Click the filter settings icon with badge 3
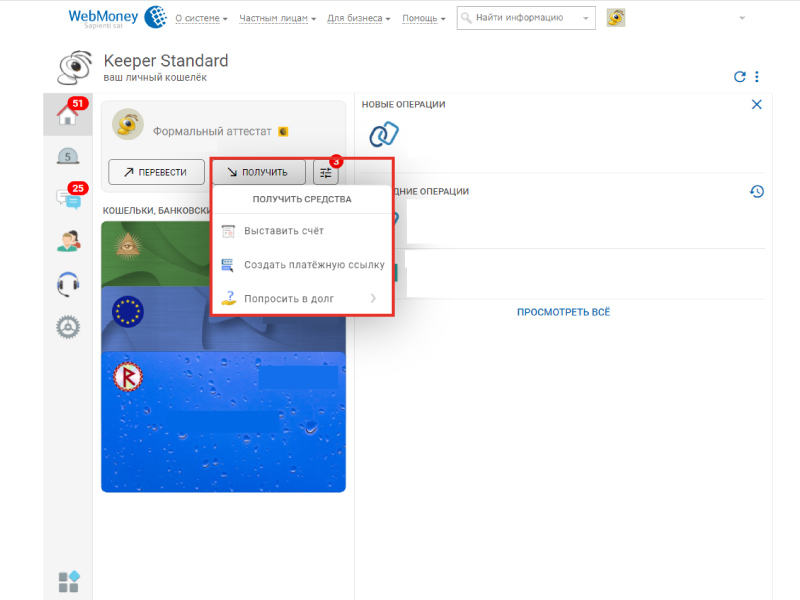800x600 pixels. 326,173
